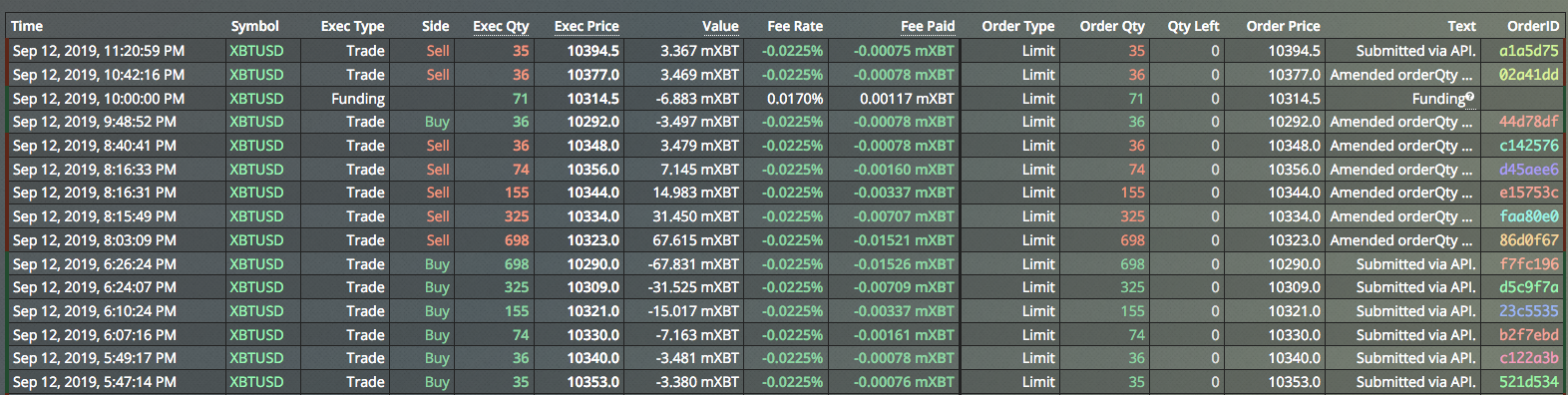This screenshot has width=1568, height=395.
Task: Click order ID 521d534
Action: 1529,382
